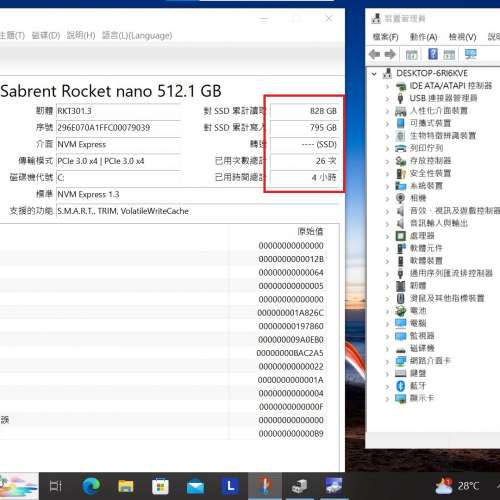This screenshot has width=500, height=500.
Task: Open the blue L app on taskbar
Action: point(230,486)
